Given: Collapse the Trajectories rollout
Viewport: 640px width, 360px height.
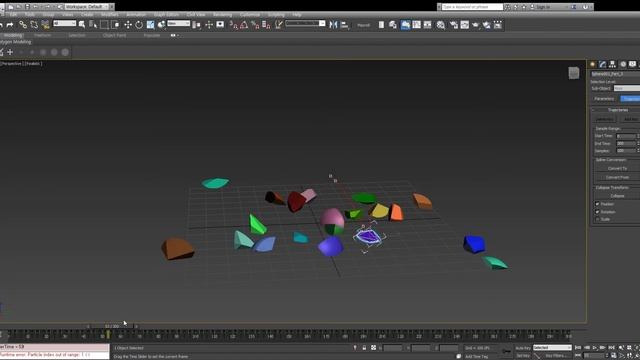Looking at the screenshot, I should coord(617,110).
